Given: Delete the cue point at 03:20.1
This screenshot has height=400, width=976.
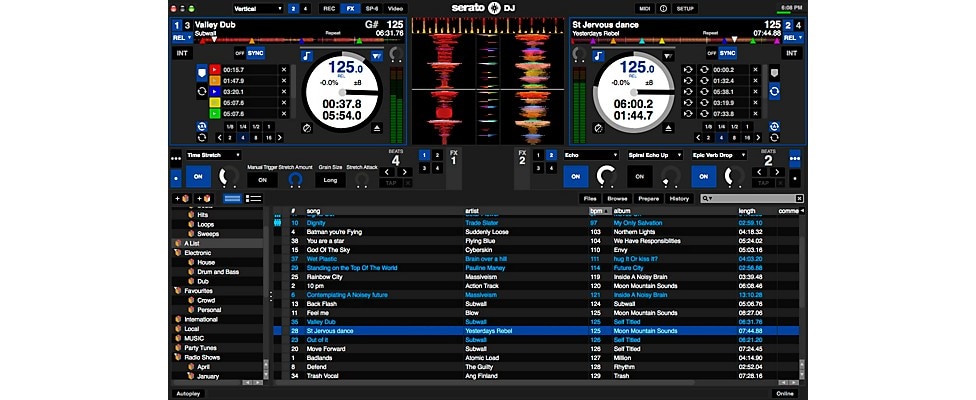Looking at the screenshot, I should pos(284,91).
